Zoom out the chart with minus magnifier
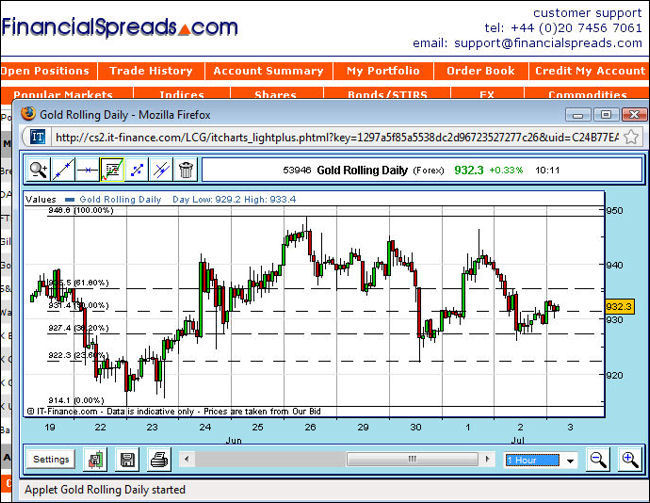The width and height of the screenshot is (650, 503). click(x=598, y=459)
